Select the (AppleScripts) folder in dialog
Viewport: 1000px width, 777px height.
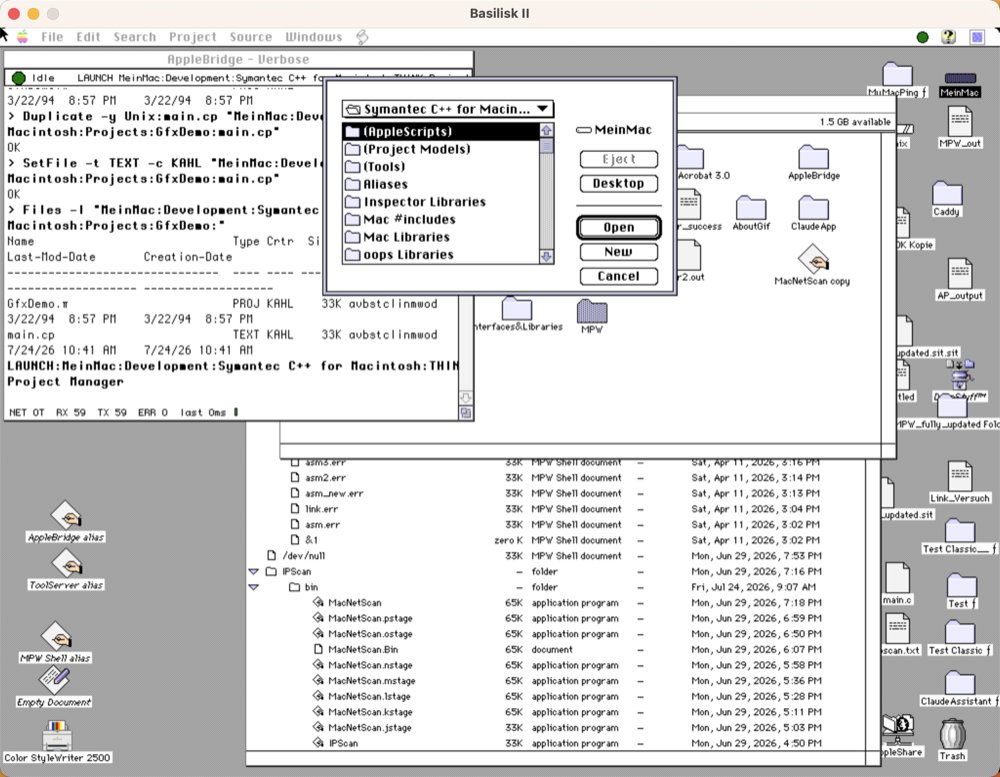click(x=441, y=131)
